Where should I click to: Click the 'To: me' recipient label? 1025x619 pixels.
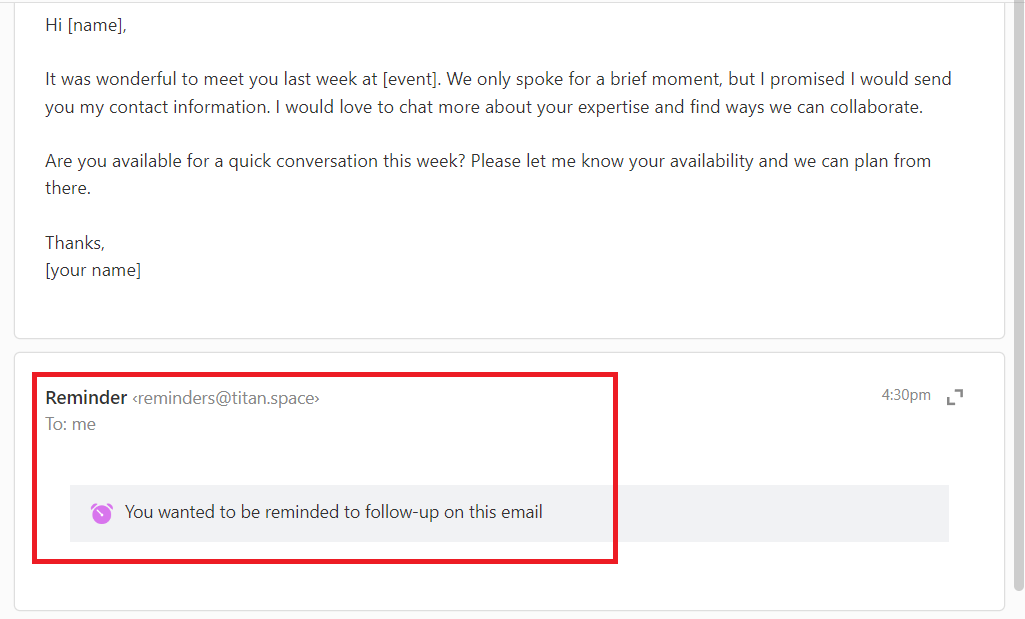click(70, 424)
